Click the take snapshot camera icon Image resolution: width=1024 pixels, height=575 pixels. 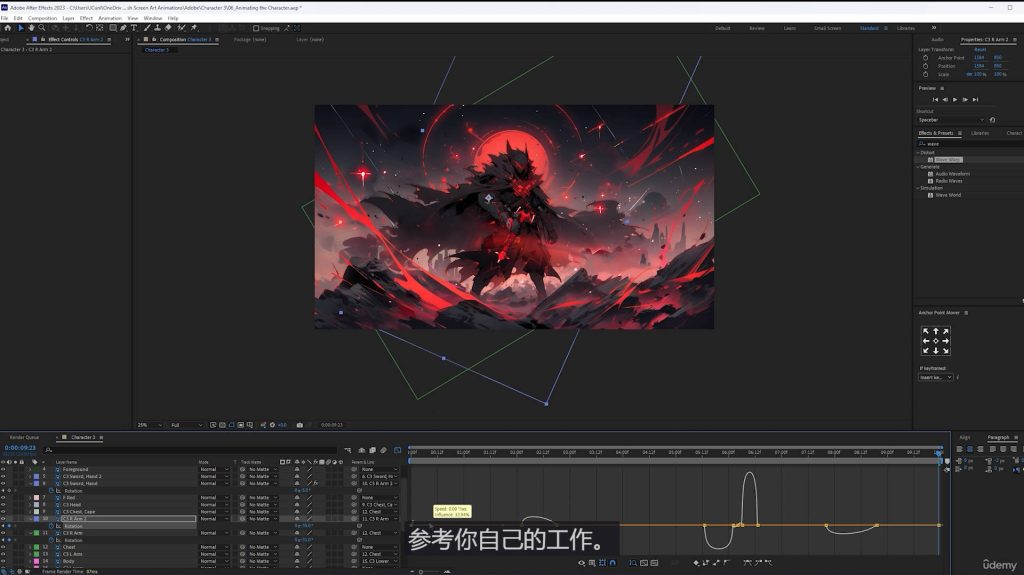[x=300, y=425]
